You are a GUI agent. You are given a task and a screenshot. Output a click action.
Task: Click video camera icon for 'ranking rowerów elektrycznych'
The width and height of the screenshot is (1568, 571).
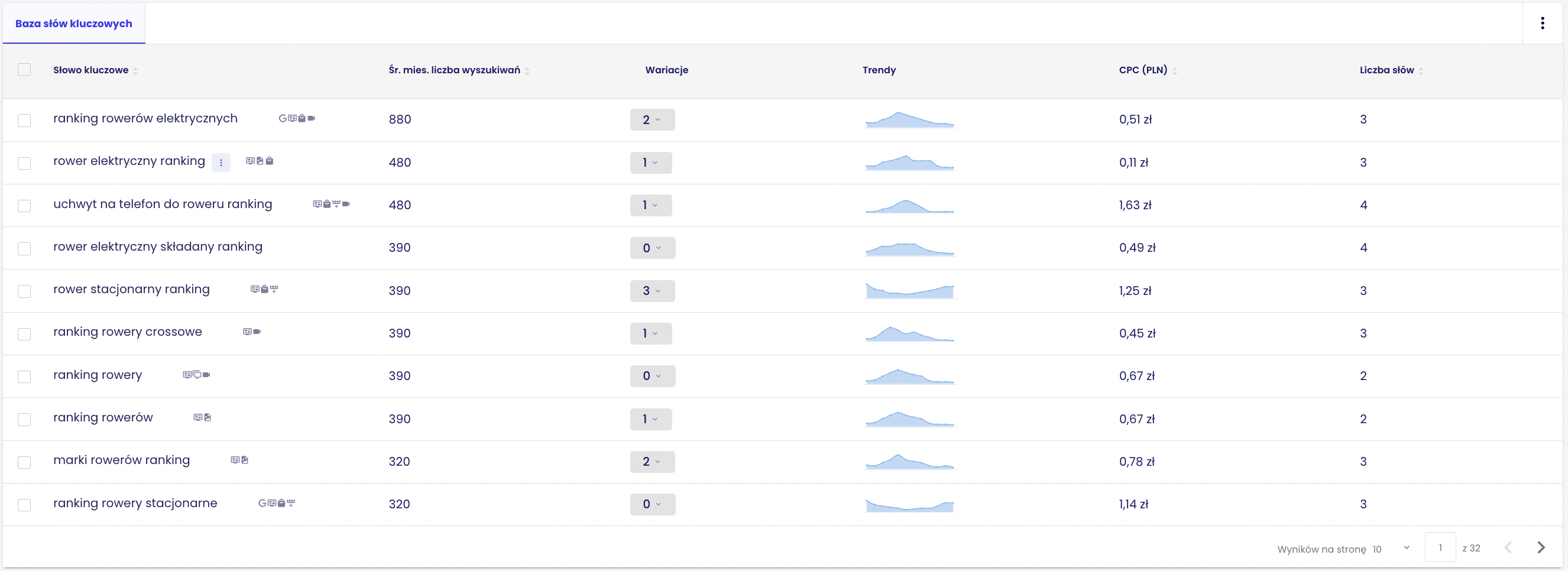click(311, 118)
